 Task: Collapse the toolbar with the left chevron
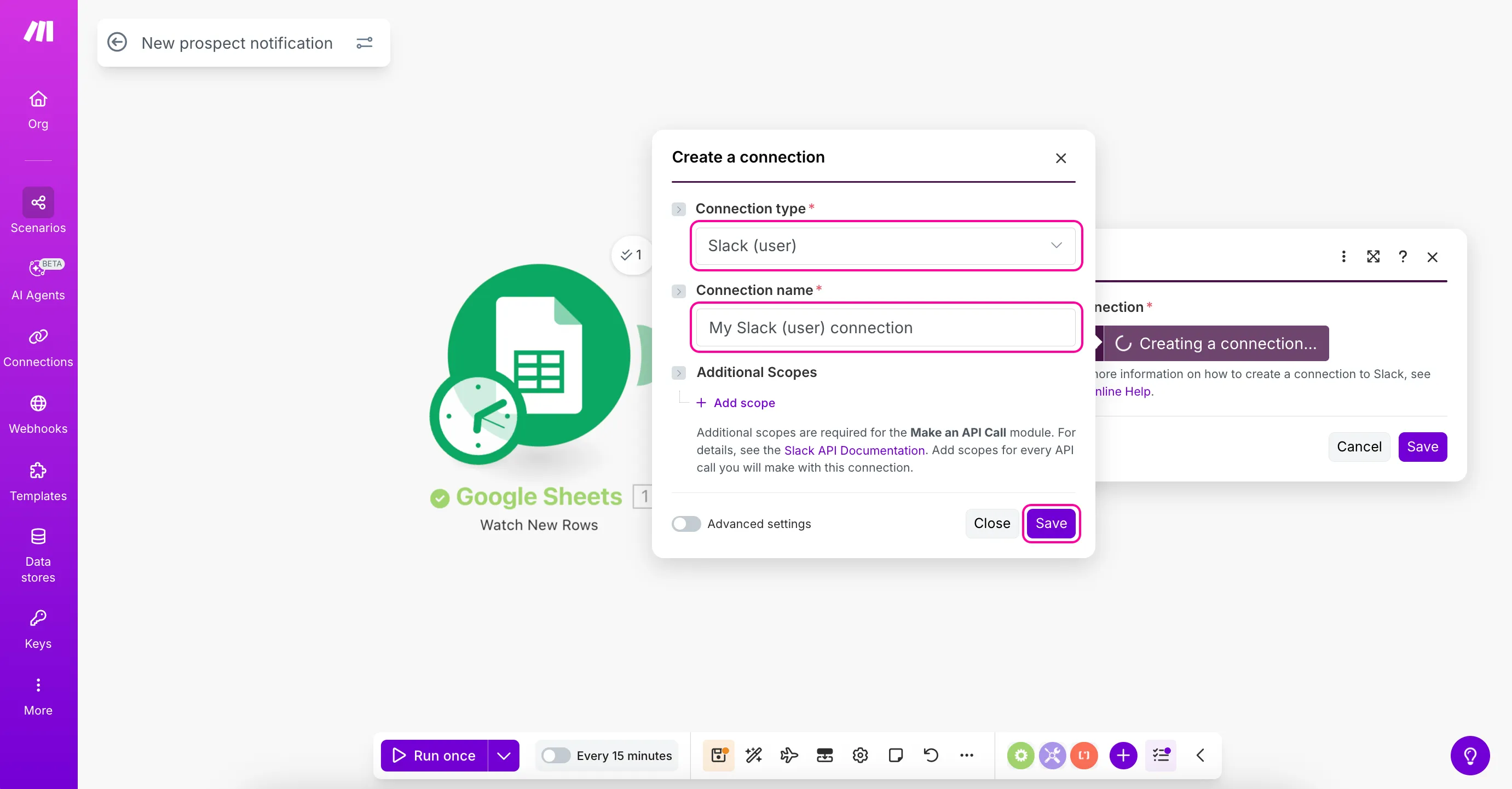(1201, 756)
